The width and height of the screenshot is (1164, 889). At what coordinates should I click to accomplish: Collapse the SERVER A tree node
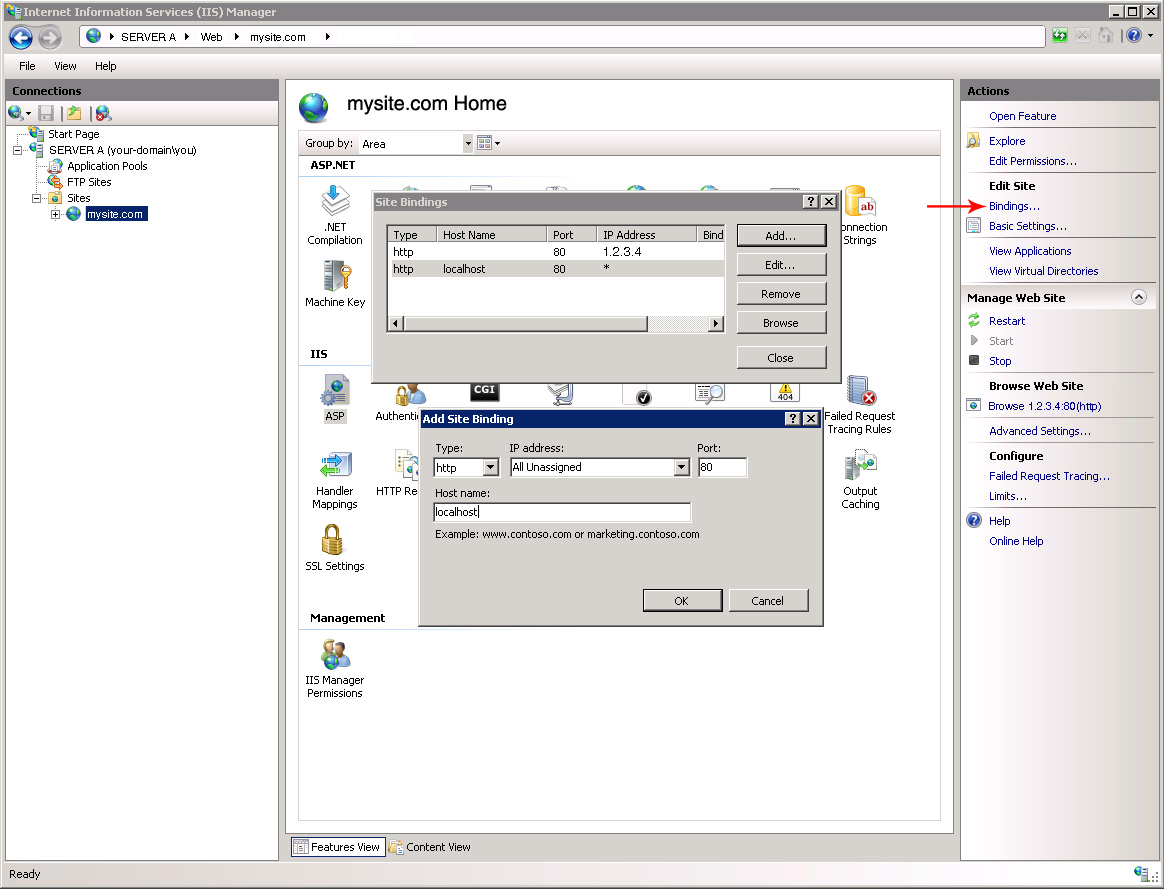click(x=17, y=150)
